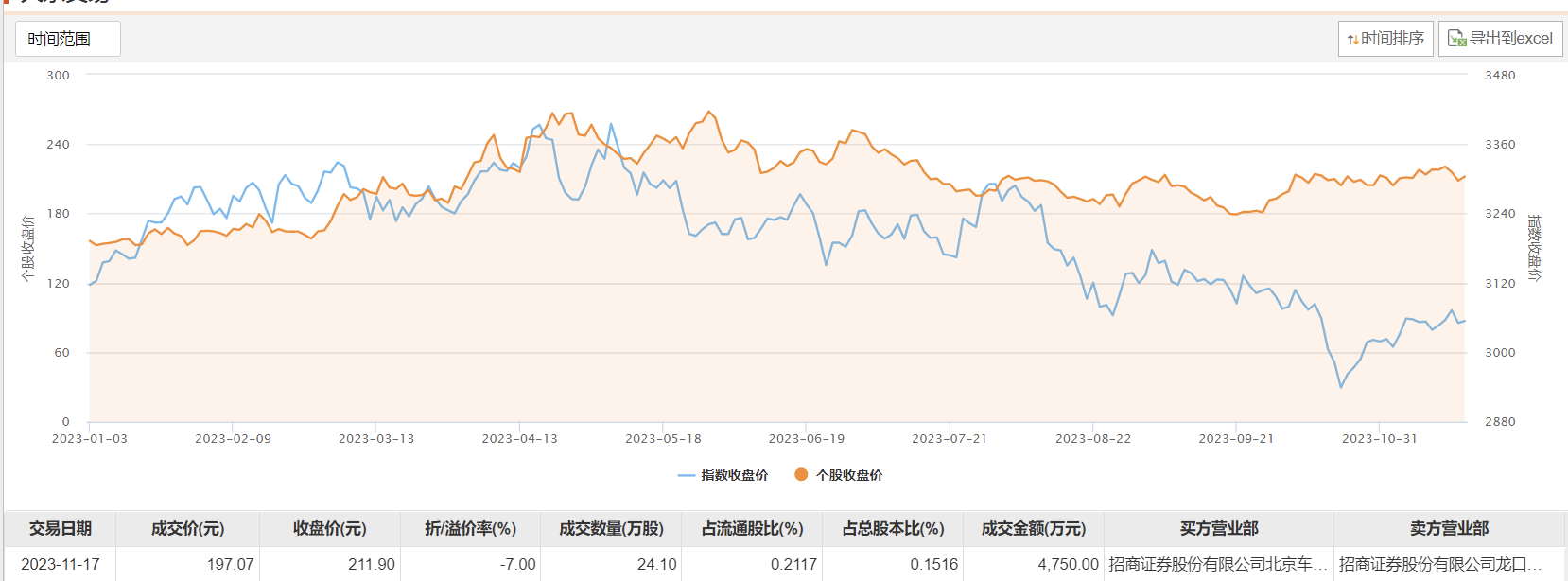Image resolution: width=1568 pixels, height=581 pixels.
Task: Click the 占总股本比(%) column header
Action: [893, 528]
